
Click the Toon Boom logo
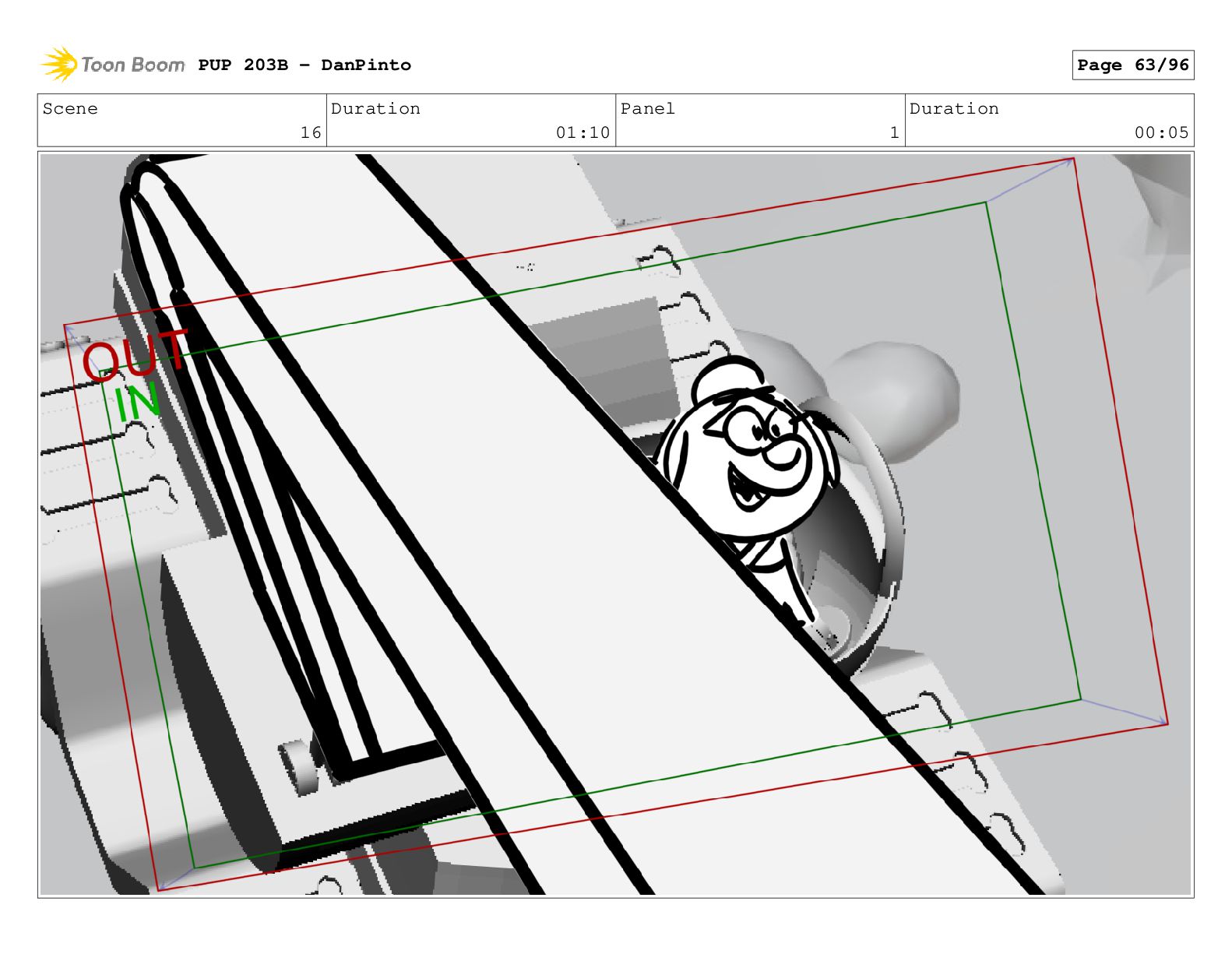click(x=112, y=64)
